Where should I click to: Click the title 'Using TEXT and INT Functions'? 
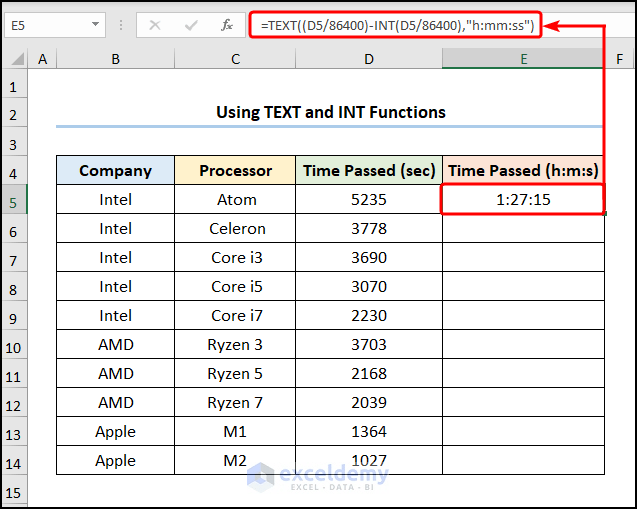tap(331, 112)
